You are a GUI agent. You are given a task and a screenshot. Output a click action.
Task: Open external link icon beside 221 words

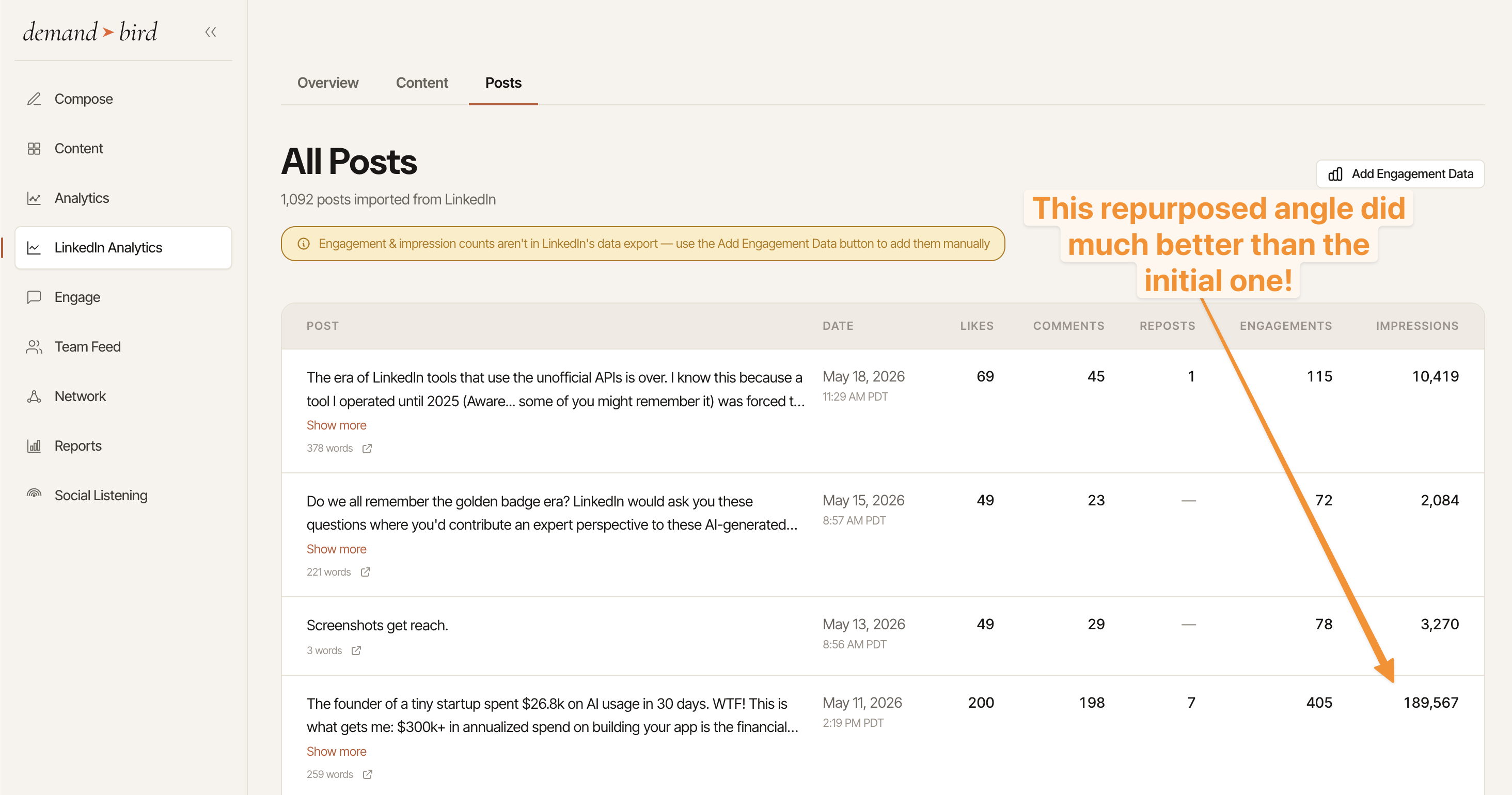[x=365, y=572]
